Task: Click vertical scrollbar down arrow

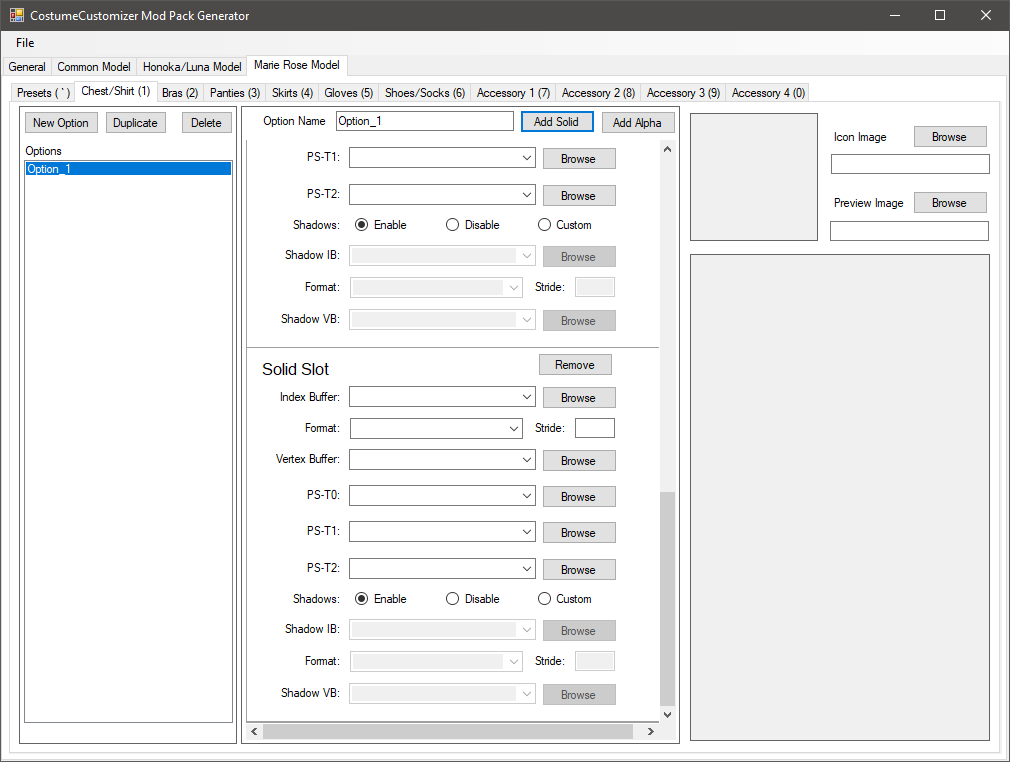Action: pos(667,714)
